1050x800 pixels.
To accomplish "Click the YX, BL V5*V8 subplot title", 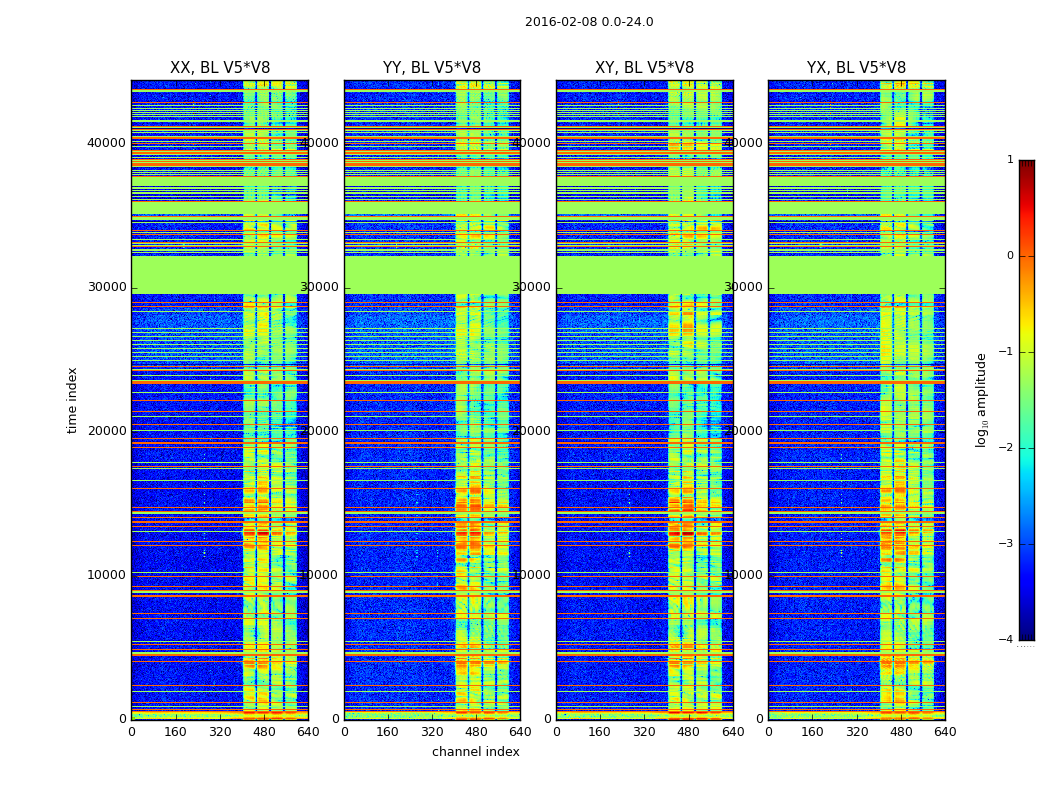I will point(856,68).
